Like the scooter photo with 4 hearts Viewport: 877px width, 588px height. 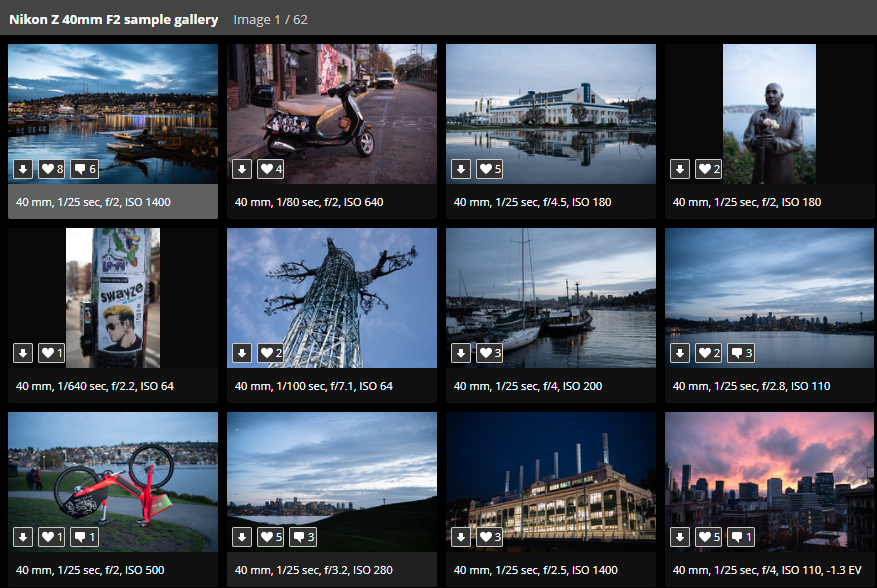pos(270,168)
